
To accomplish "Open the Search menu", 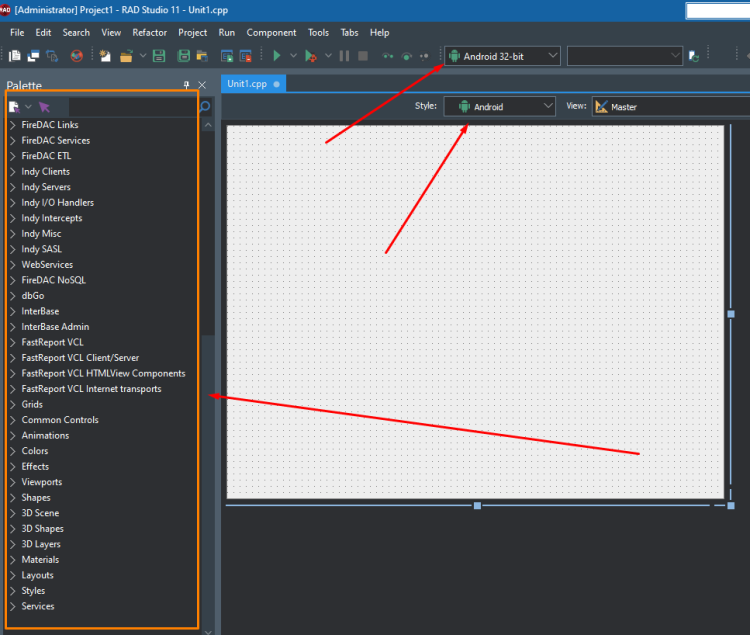I will pyautogui.click(x=76, y=33).
